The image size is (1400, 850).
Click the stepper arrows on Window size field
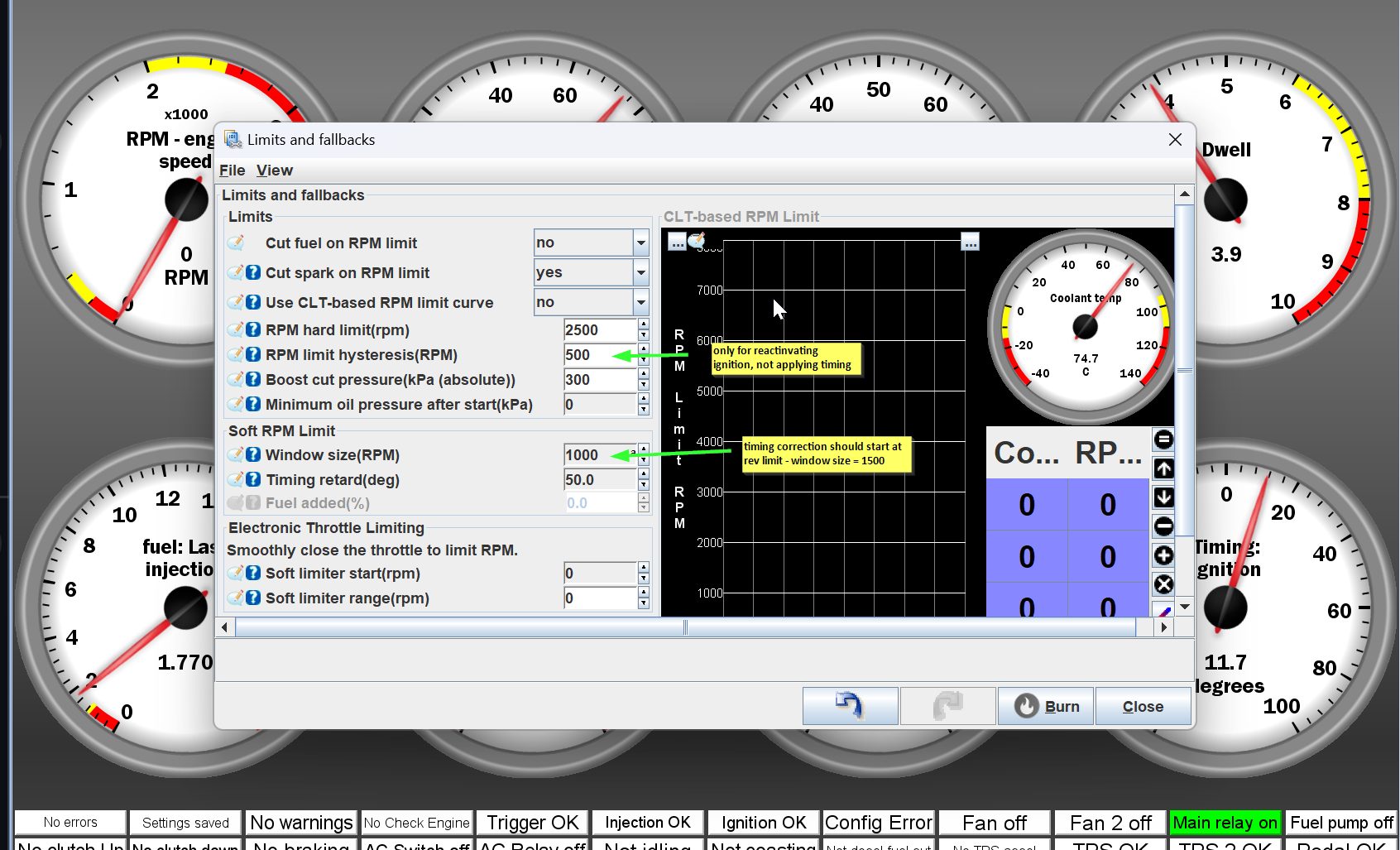click(644, 454)
